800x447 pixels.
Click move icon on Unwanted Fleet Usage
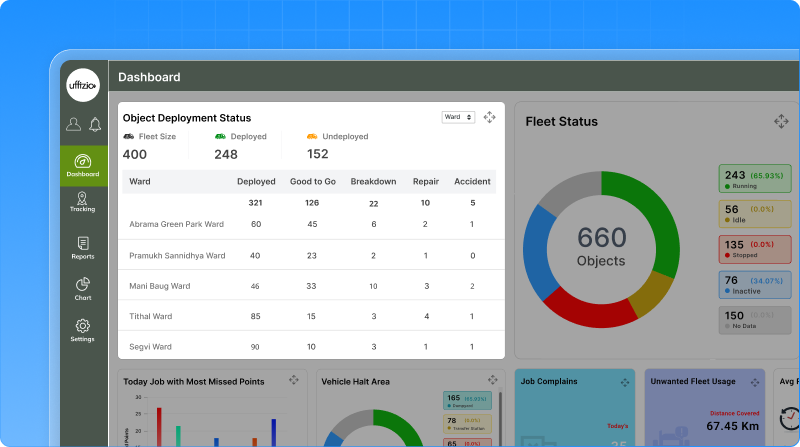click(x=753, y=381)
